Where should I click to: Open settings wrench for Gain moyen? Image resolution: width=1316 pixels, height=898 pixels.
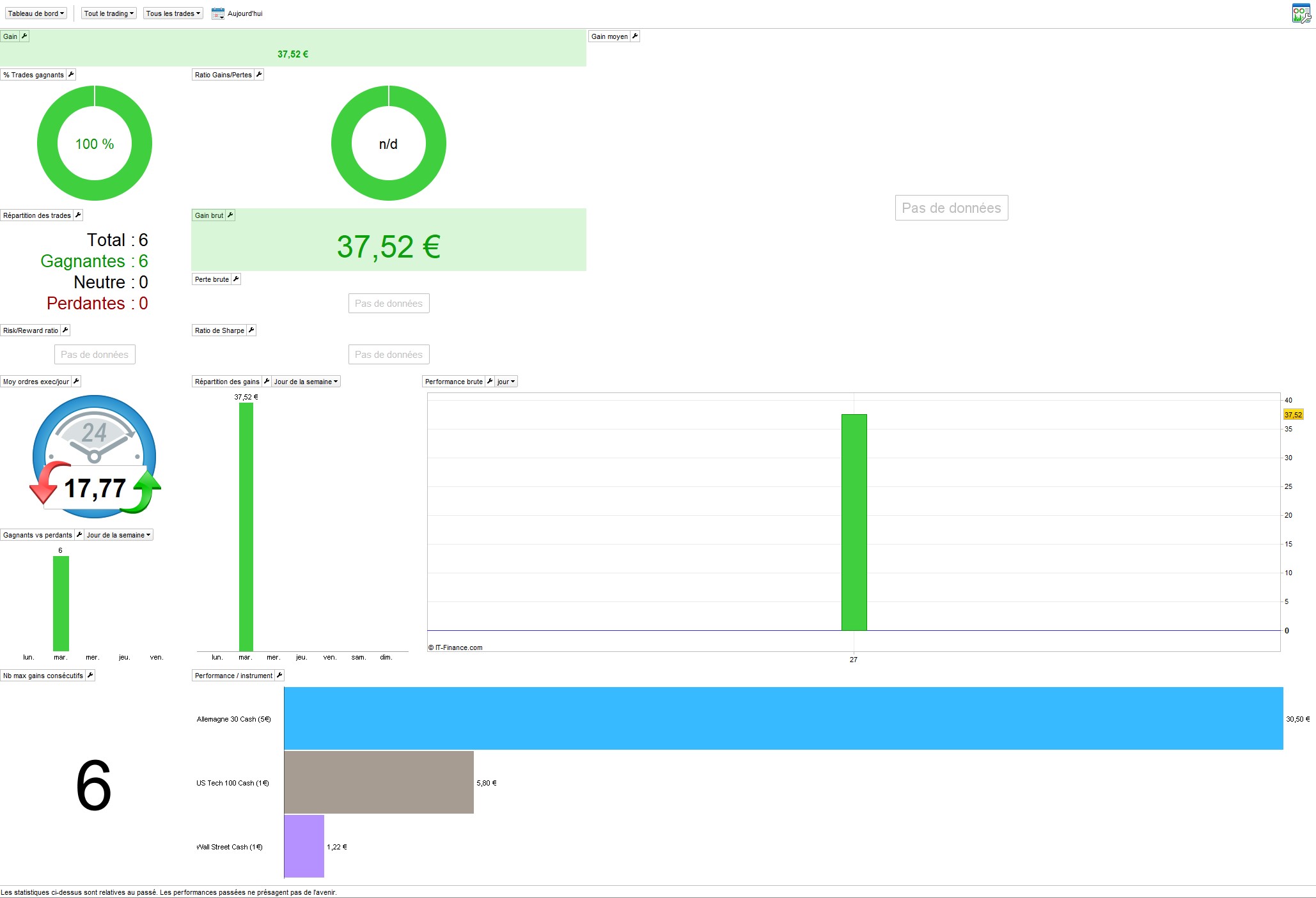point(635,36)
